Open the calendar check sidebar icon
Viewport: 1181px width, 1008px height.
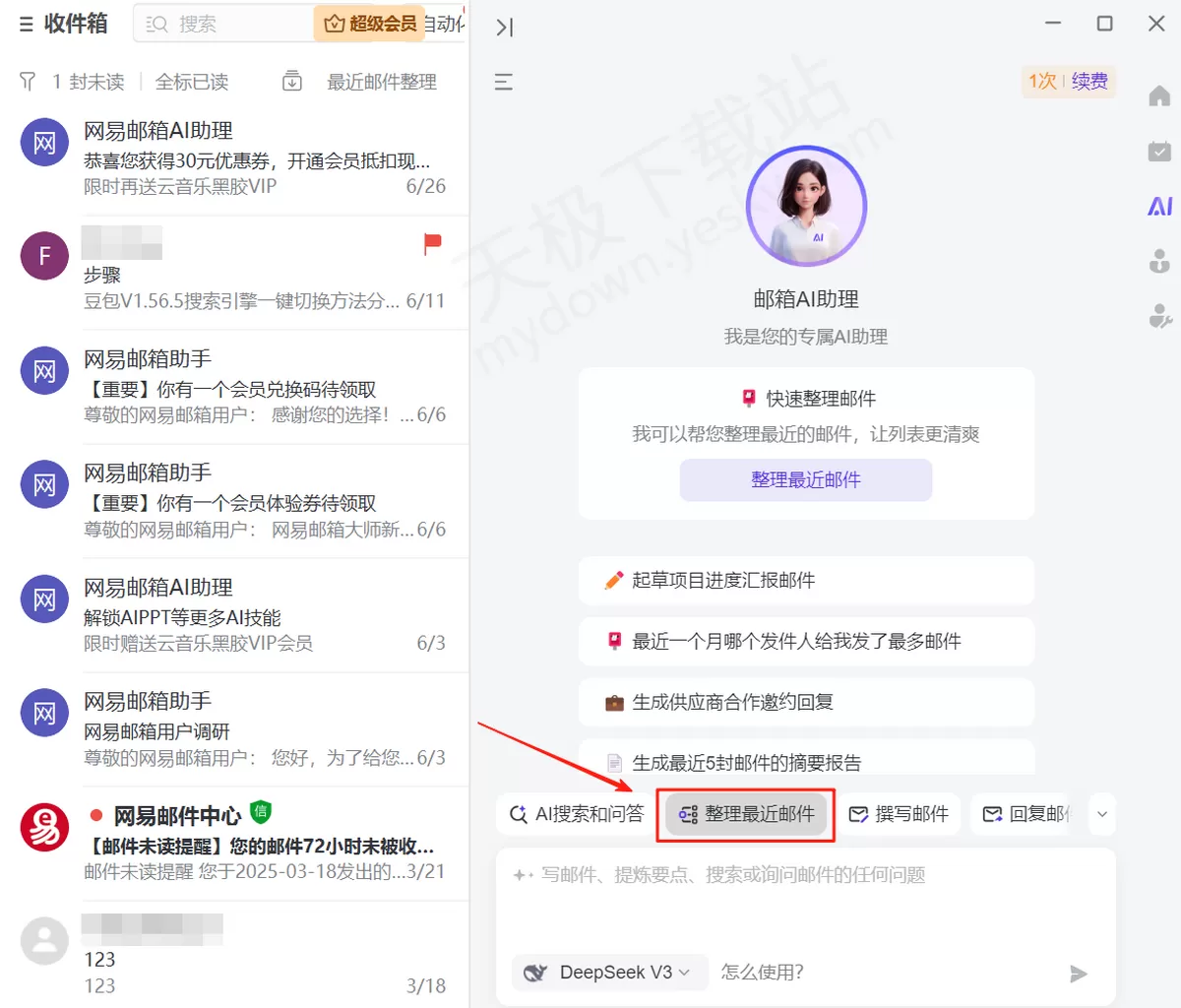pos(1159,151)
